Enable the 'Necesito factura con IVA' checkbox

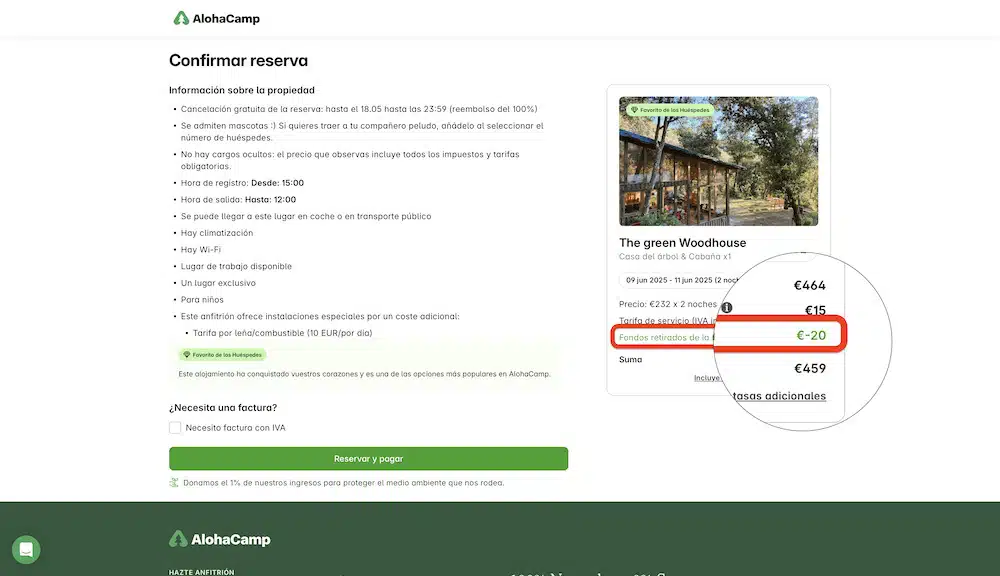tap(175, 427)
